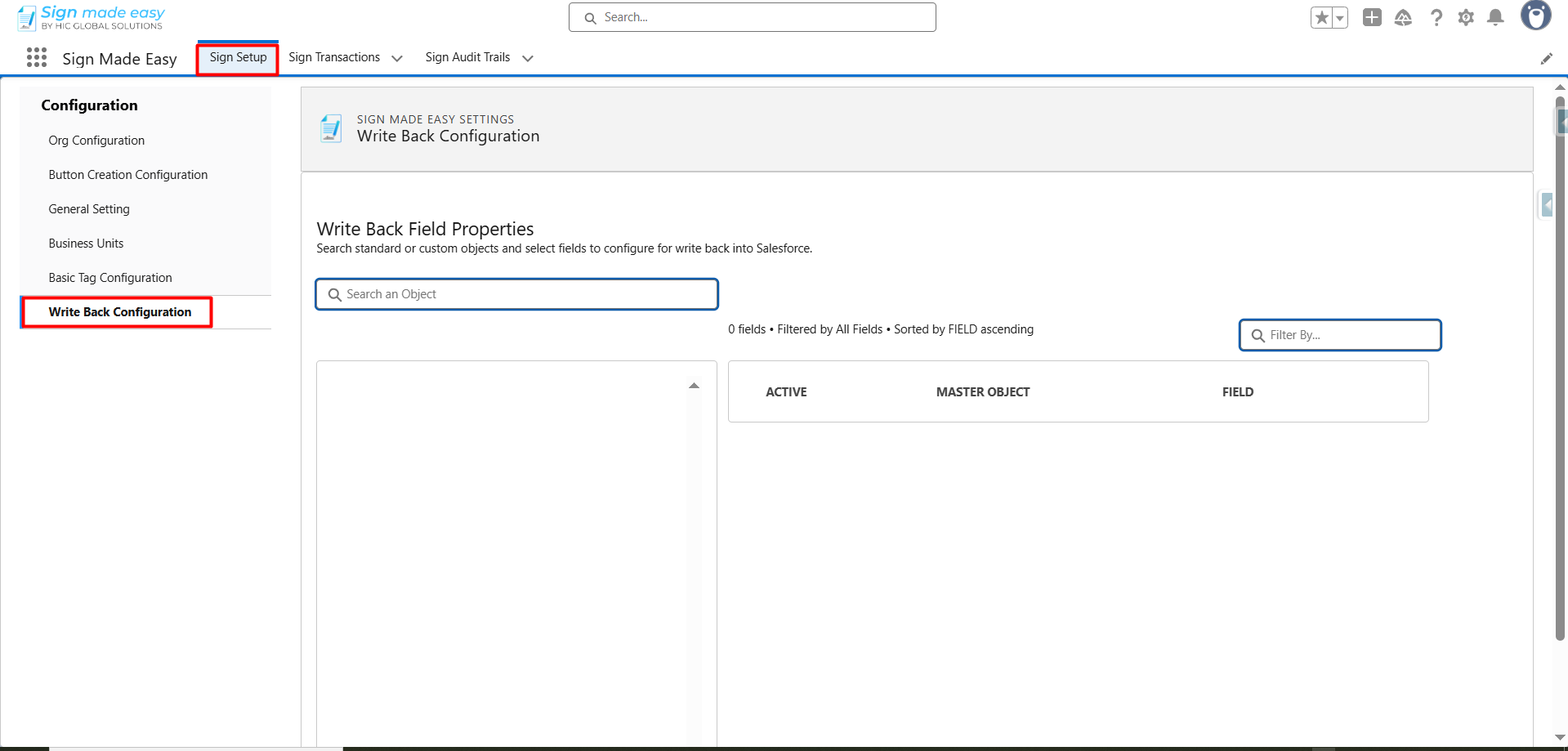Expand the right side panel arrow
This screenshot has width=1568, height=751.
coord(1547,204)
